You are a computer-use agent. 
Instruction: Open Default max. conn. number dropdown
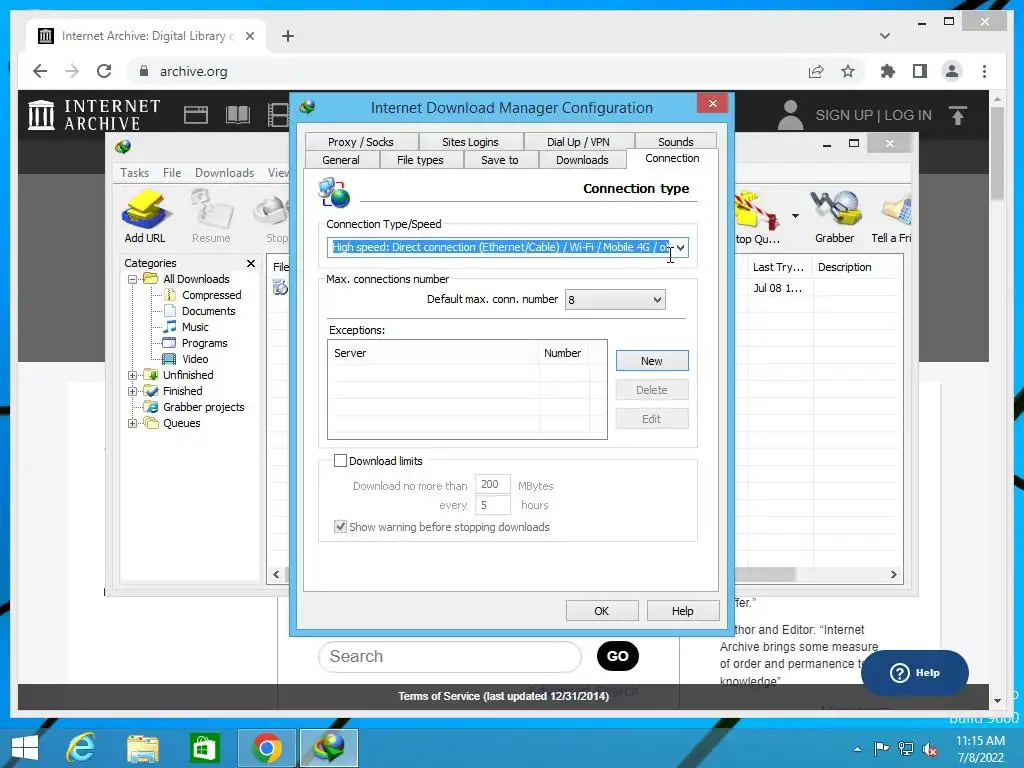pos(657,300)
